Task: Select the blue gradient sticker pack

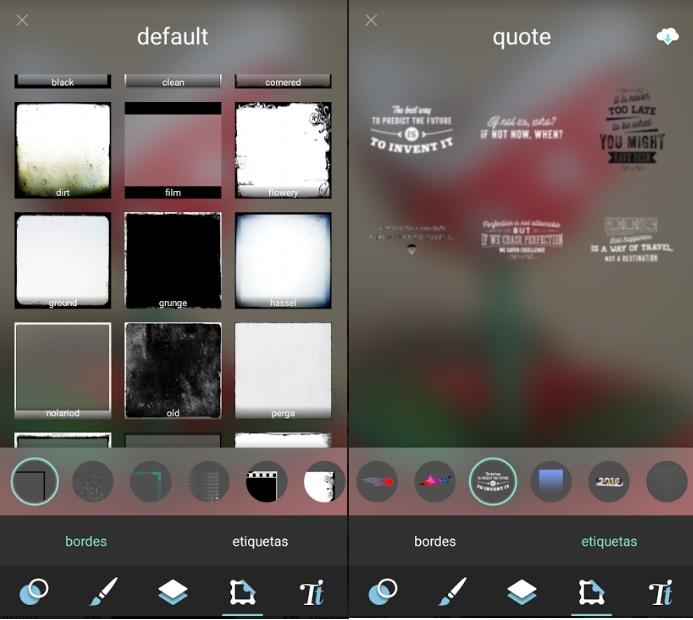Action: tap(551, 482)
